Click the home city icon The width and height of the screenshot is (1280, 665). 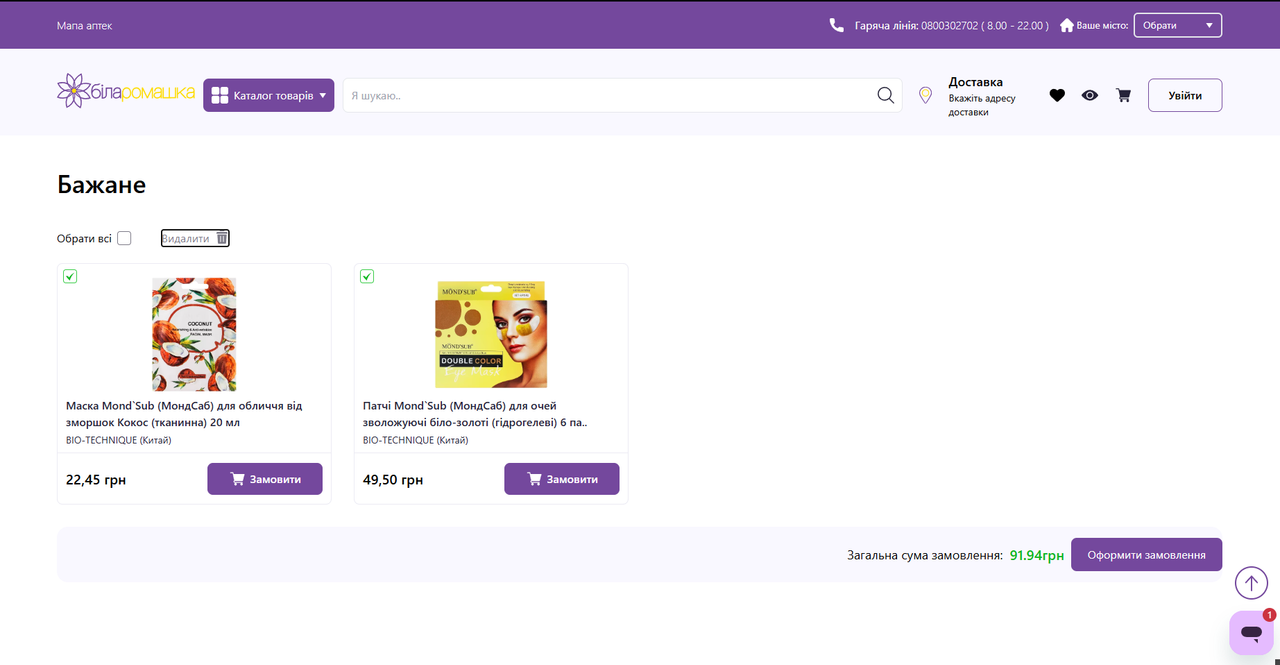(1067, 25)
